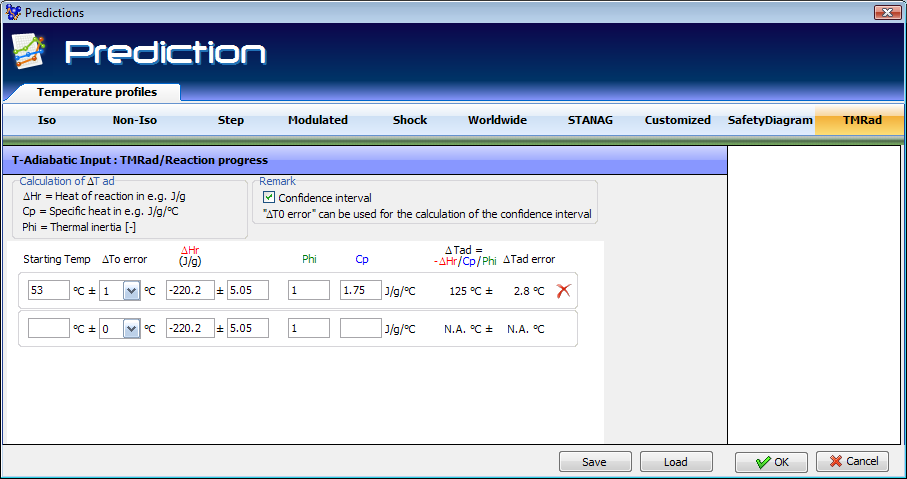The height and width of the screenshot is (479, 907).
Task: Select the TMRad tab
Action: pos(862,120)
